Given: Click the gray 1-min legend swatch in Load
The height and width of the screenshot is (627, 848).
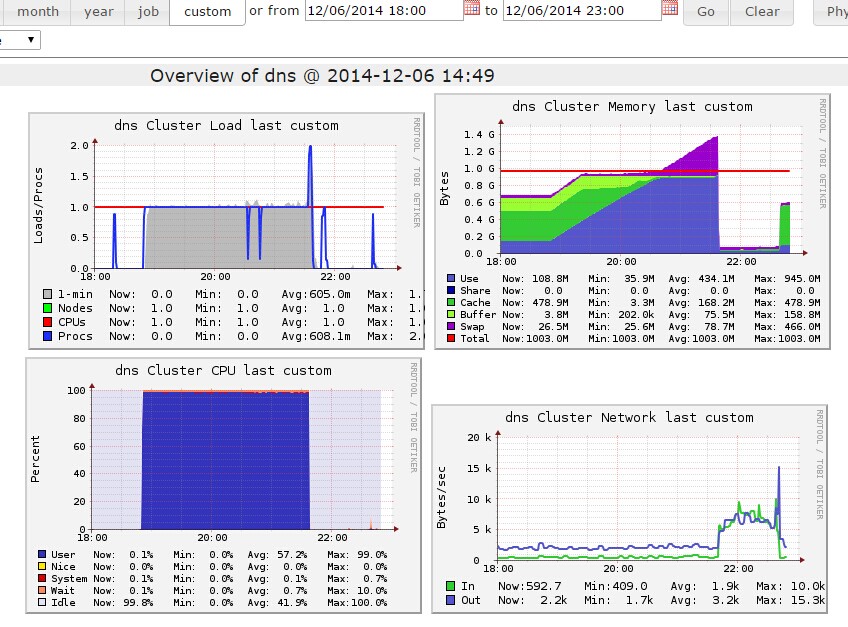Looking at the screenshot, I should pyautogui.click(x=48, y=294).
